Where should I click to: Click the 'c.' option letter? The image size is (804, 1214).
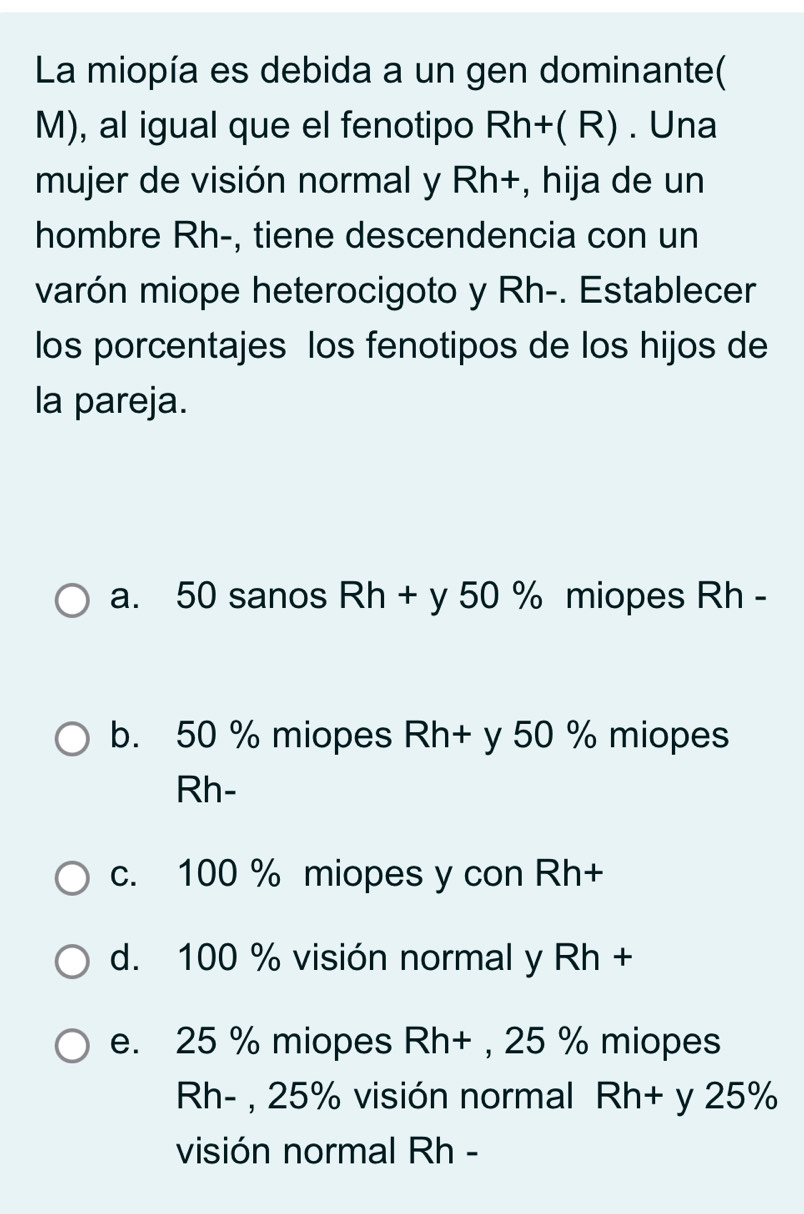[127, 876]
